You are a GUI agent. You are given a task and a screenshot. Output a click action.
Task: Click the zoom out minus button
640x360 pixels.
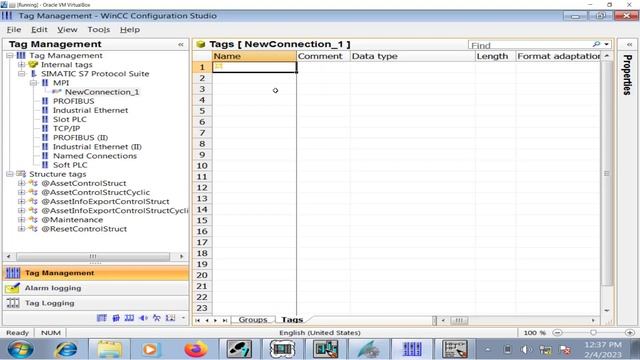click(x=557, y=333)
